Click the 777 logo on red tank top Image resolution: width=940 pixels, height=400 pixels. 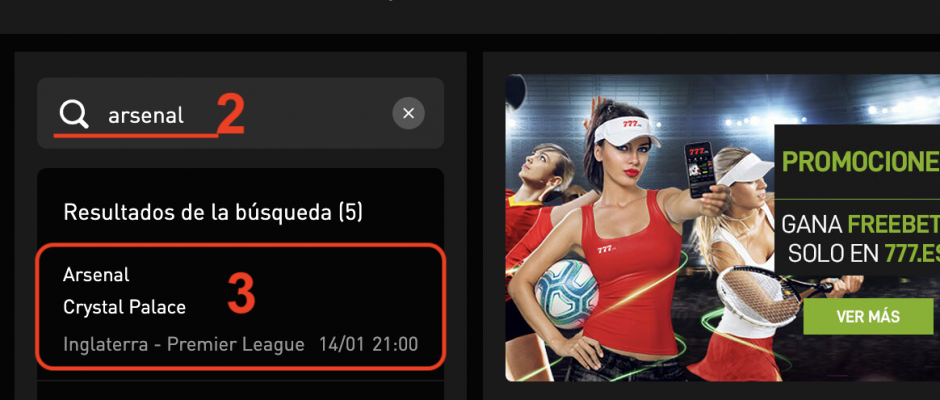(x=607, y=249)
